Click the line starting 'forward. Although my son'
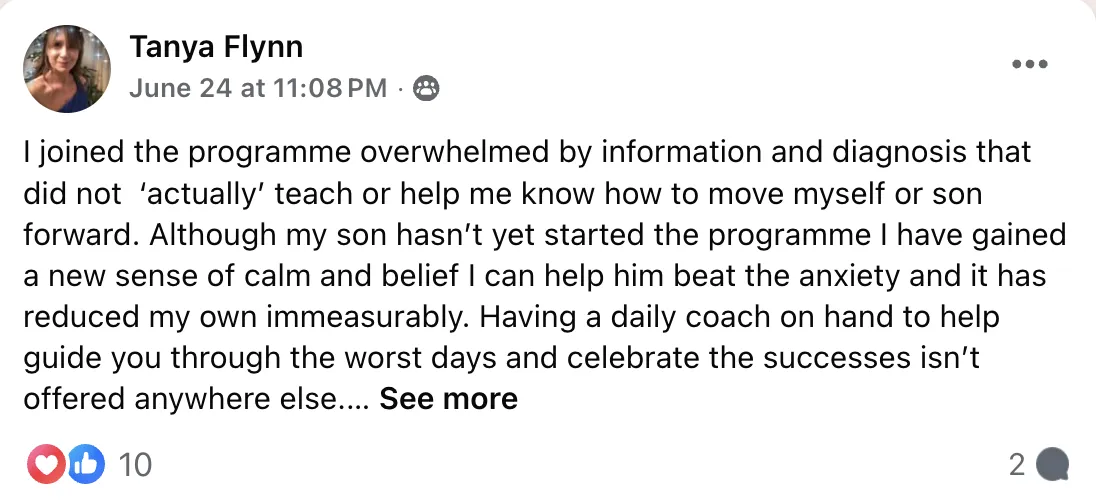1096x500 pixels. (x=545, y=234)
